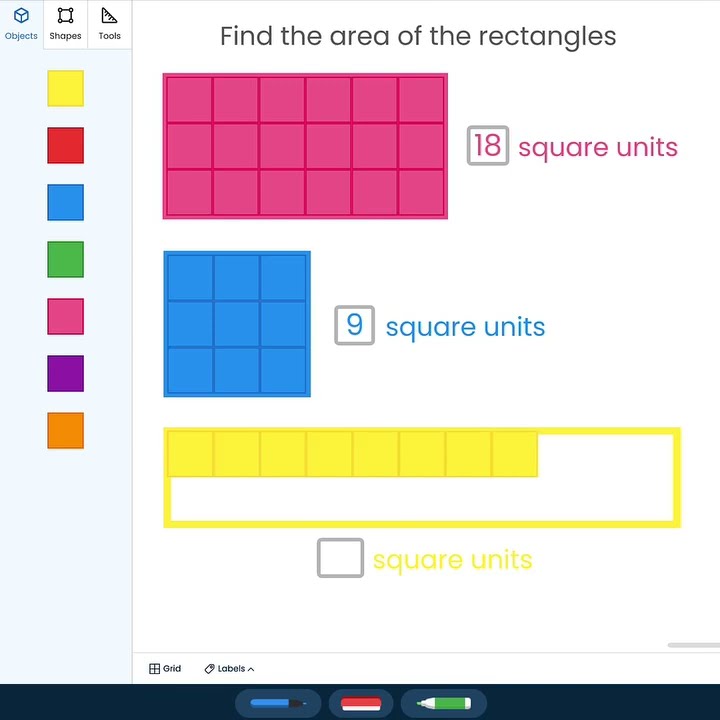
Task: Click the yellow 'square units' label
Action: (452, 560)
